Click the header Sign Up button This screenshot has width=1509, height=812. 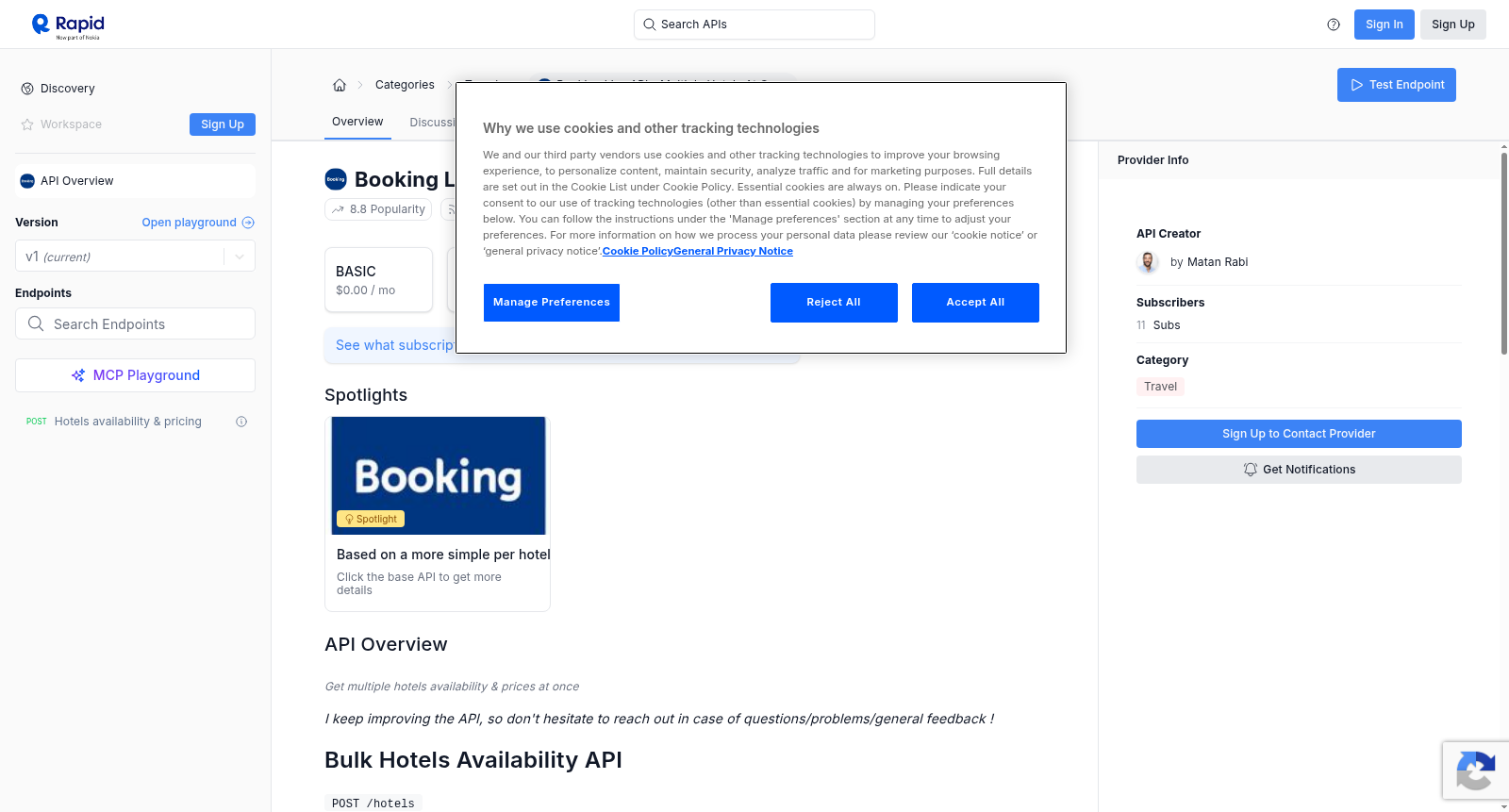(1452, 25)
